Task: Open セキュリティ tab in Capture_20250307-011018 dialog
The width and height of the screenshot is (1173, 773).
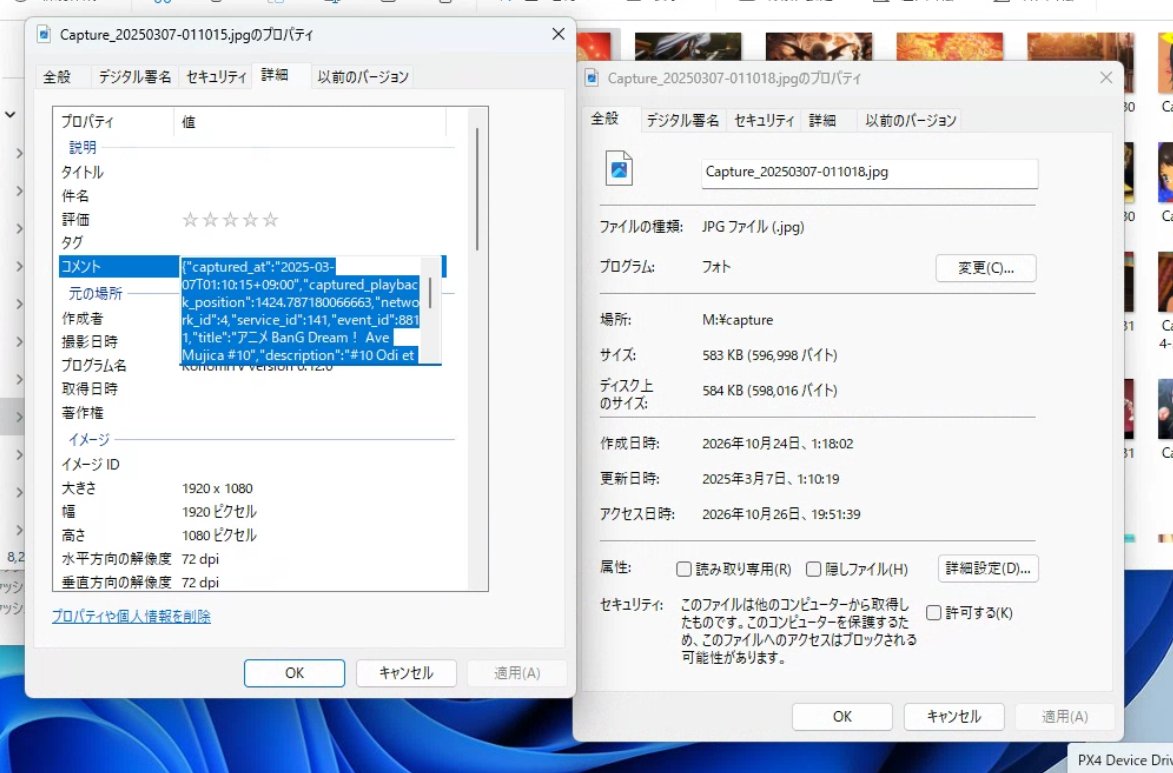Action: tap(764, 120)
